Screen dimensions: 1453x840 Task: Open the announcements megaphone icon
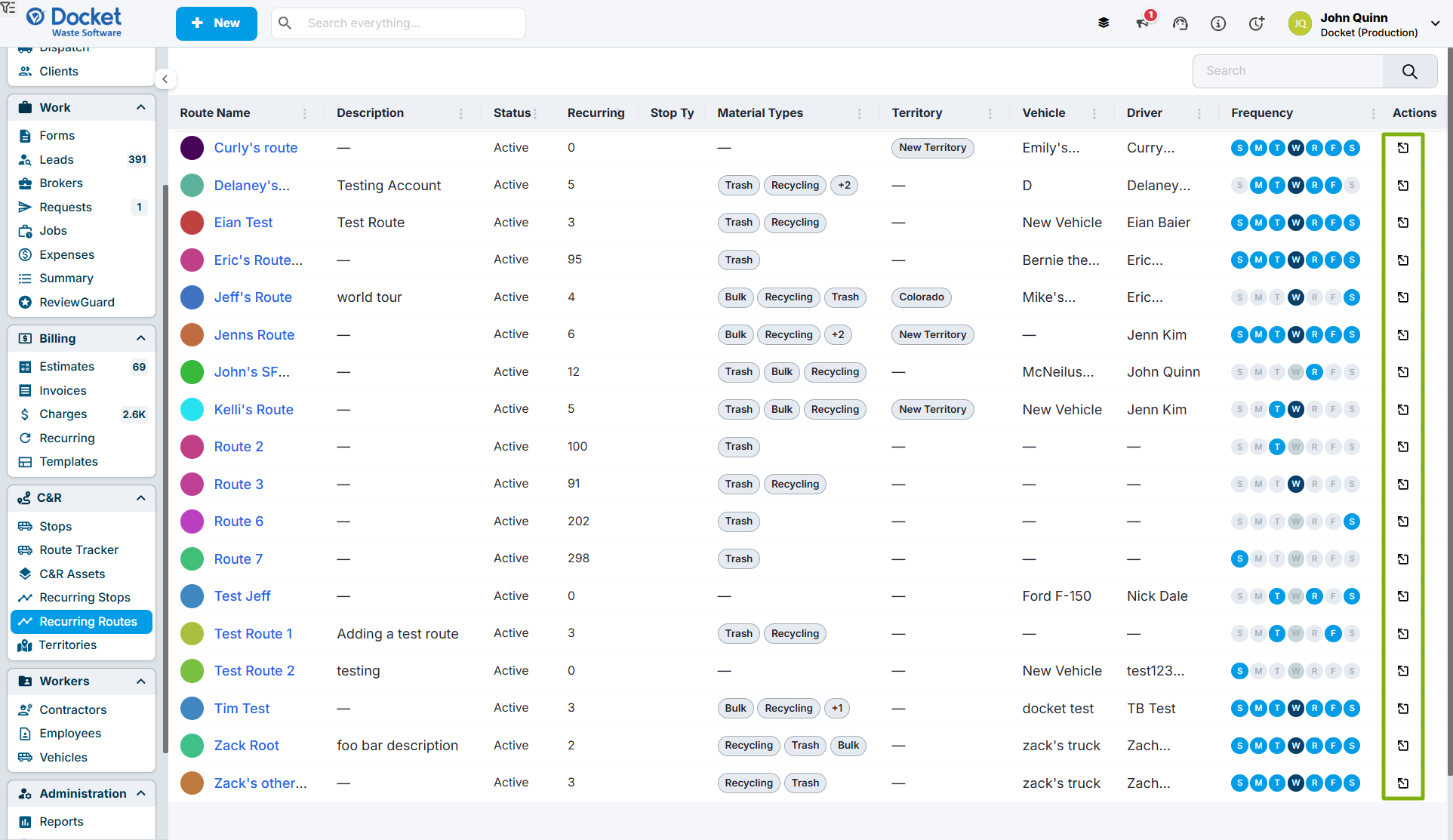[1142, 23]
